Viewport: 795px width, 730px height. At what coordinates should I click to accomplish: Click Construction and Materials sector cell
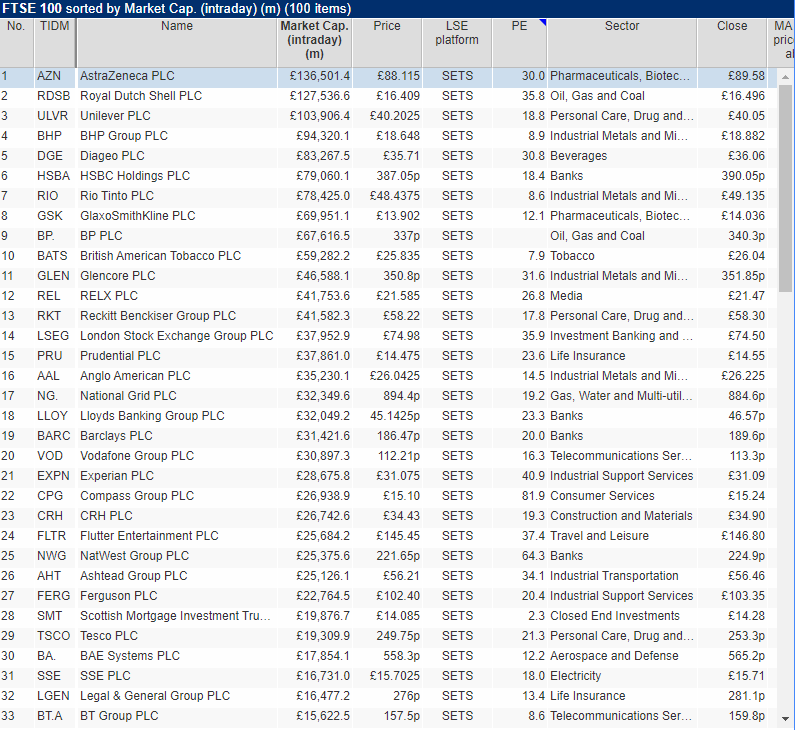tap(621, 516)
